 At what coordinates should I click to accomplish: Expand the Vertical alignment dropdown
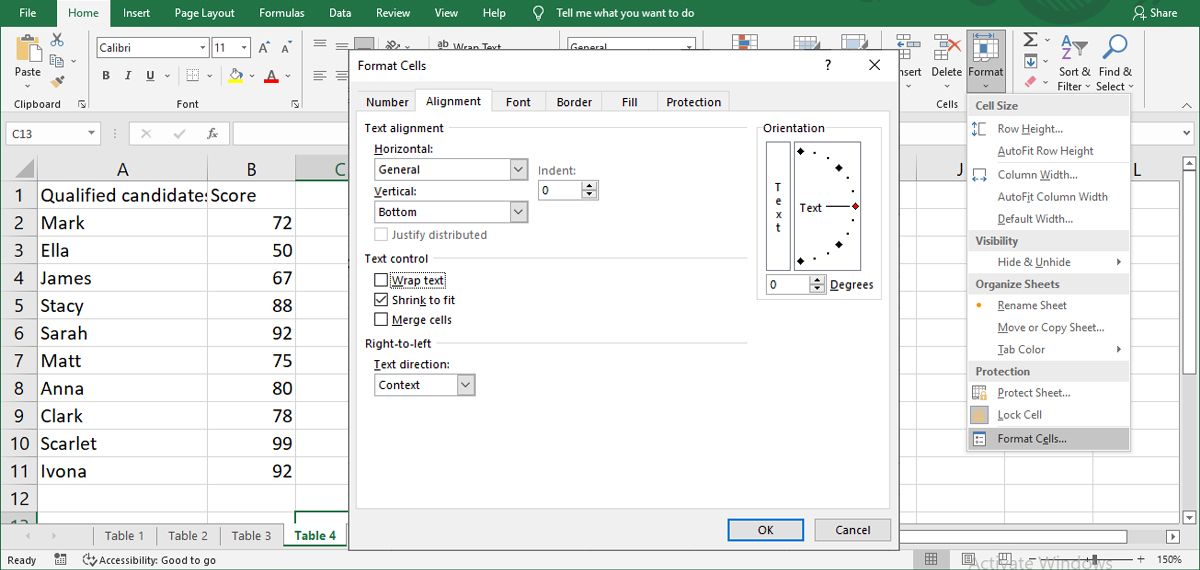click(518, 212)
